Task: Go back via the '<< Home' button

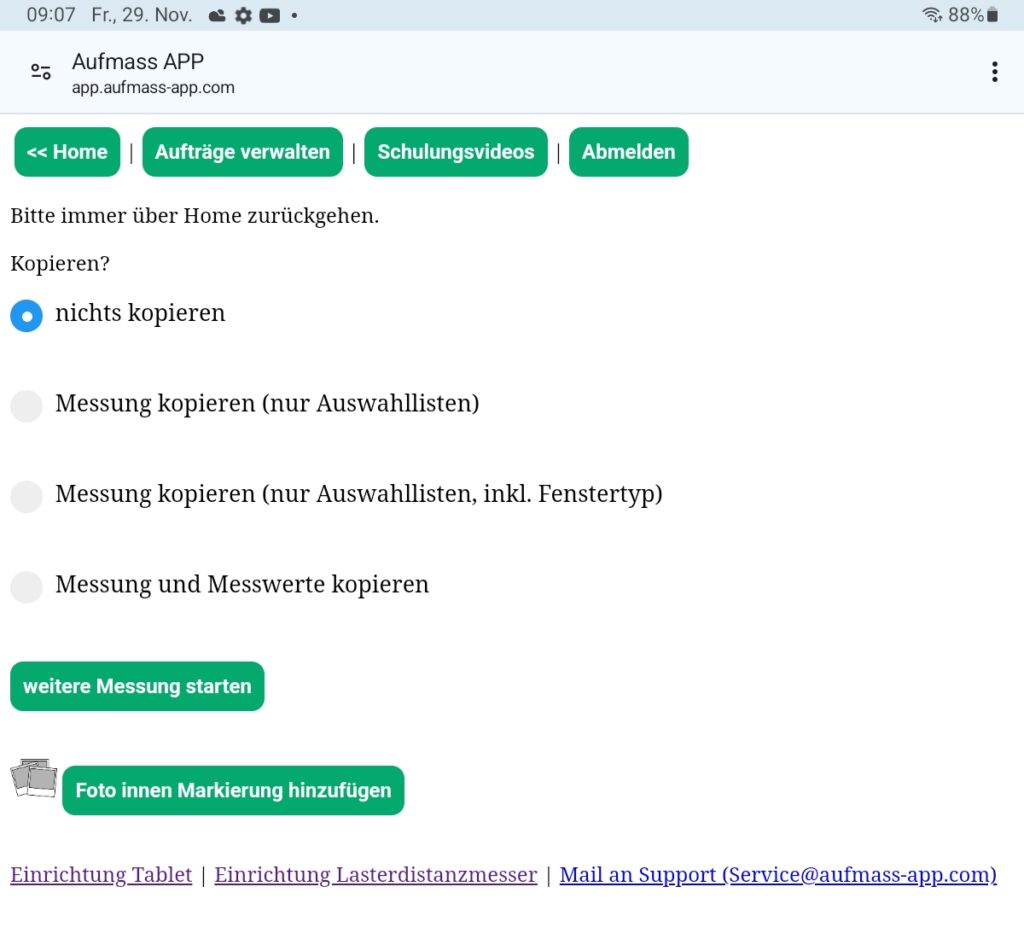Action: click(x=67, y=152)
